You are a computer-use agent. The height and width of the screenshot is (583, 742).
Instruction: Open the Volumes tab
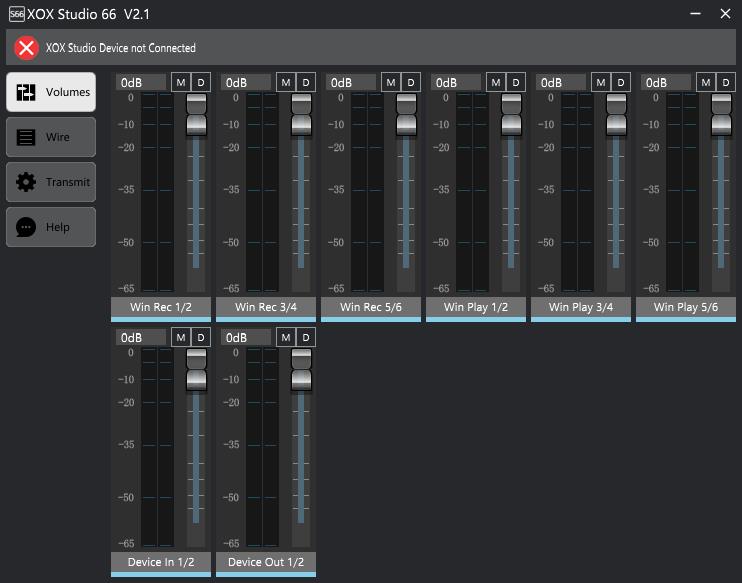pyautogui.click(x=51, y=92)
